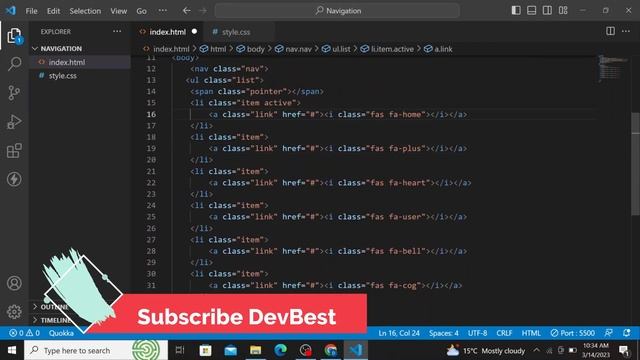The height and width of the screenshot is (360, 640).
Task: Click the Navigation command center search box
Action: pyautogui.click(x=337, y=11)
